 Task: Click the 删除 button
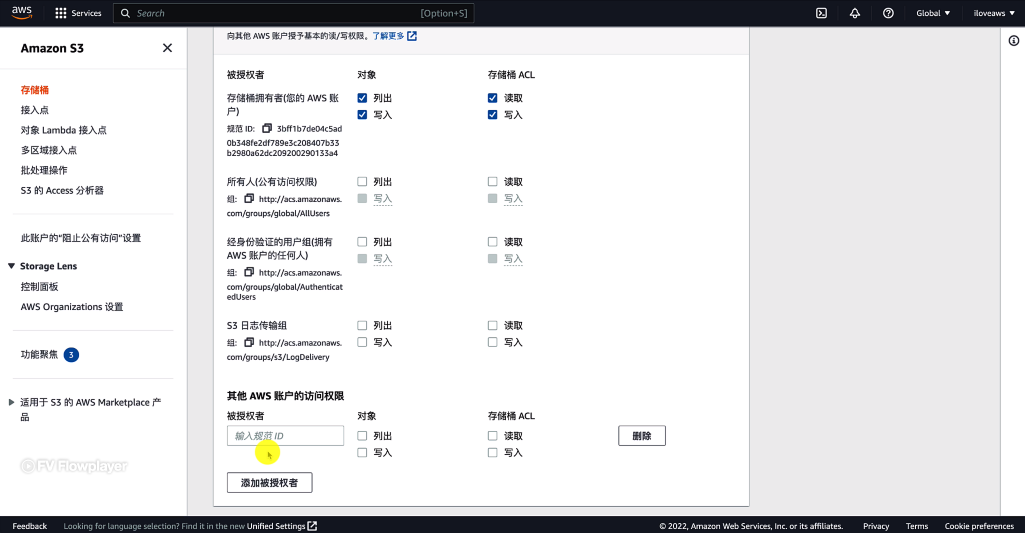click(x=642, y=436)
